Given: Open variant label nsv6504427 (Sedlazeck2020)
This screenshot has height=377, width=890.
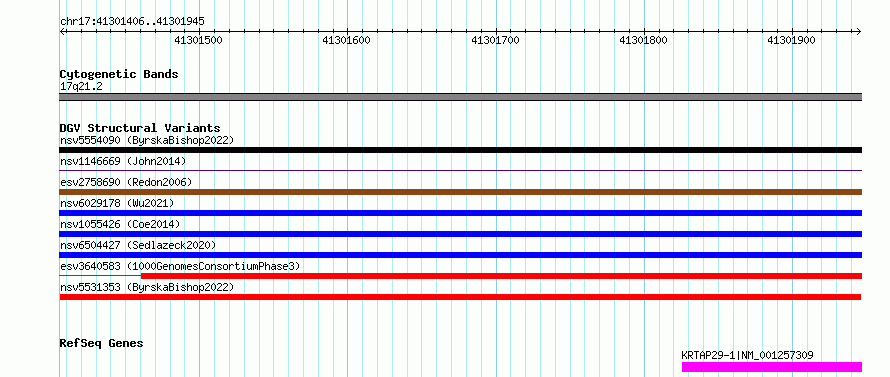Looking at the screenshot, I should tap(138, 245).
